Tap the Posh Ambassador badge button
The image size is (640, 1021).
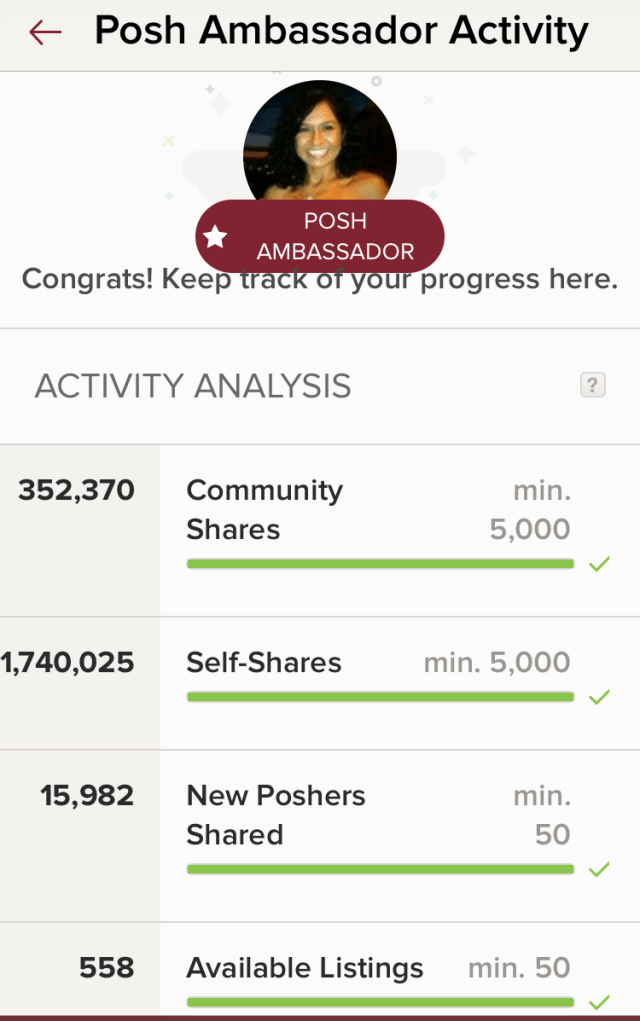pyautogui.click(x=320, y=236)
